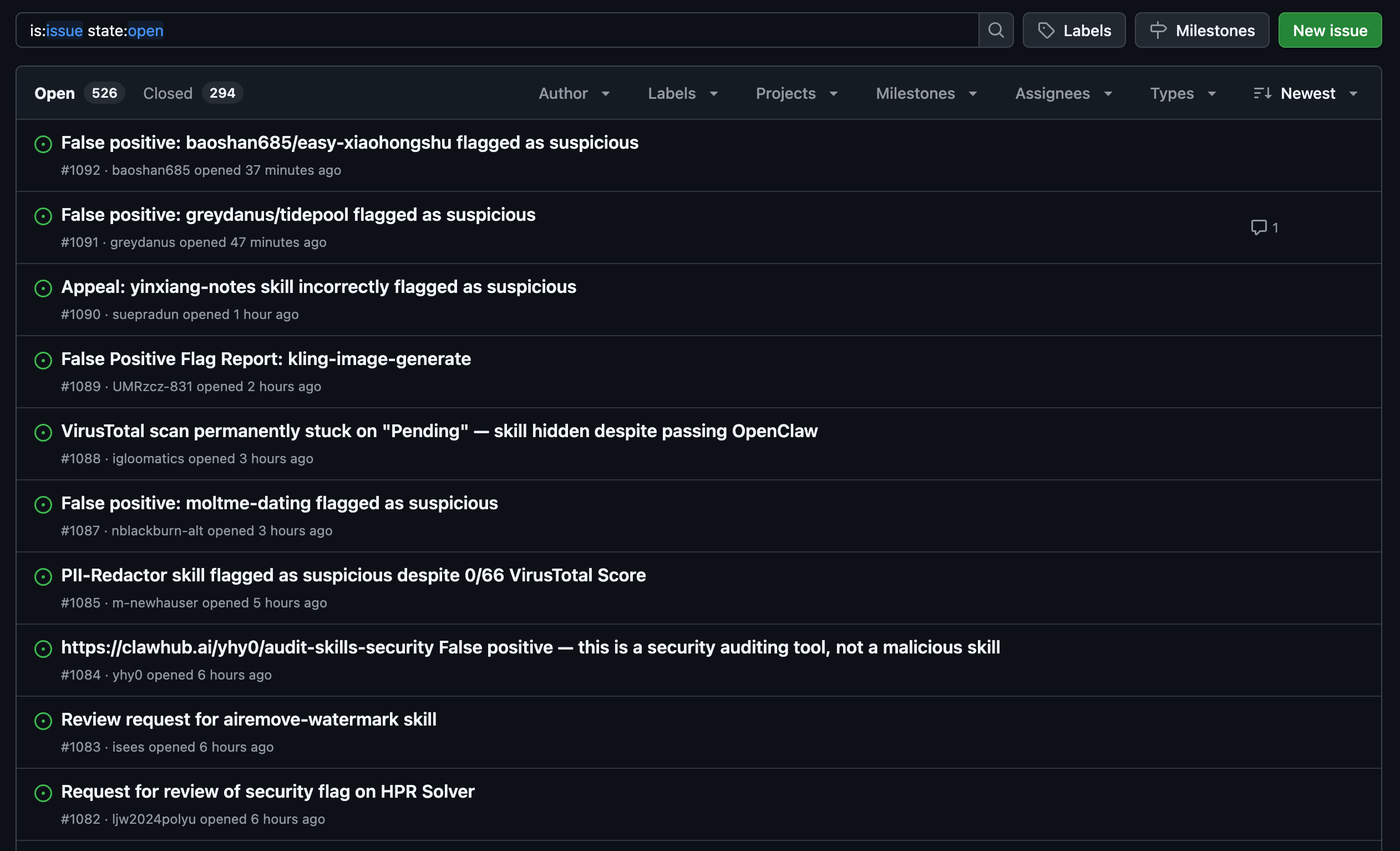Open the Projects filter dropdown
This screenshot has width=1400, height=851.
tap(796, 92)
